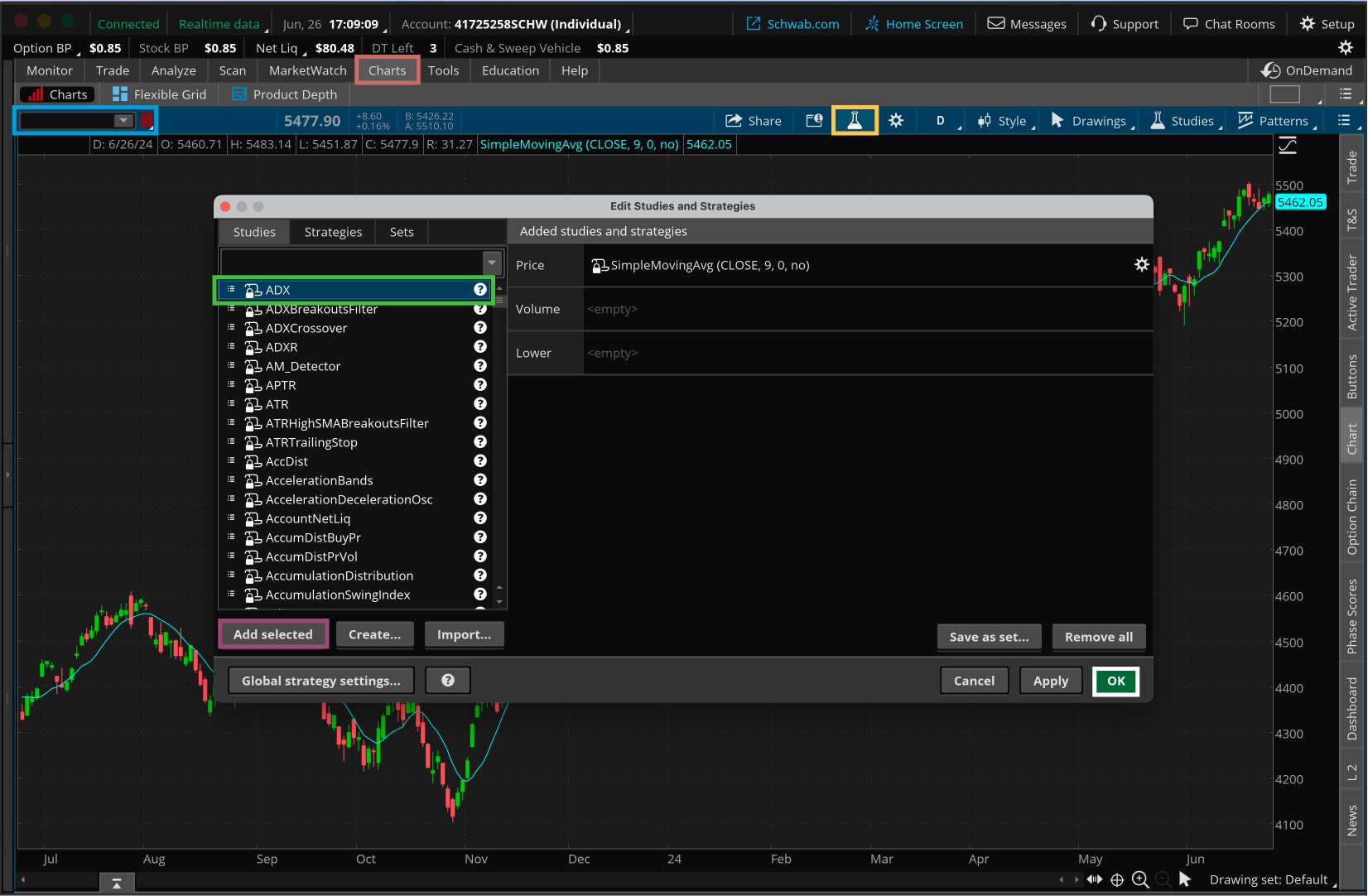This screenshot has width=1368, height=896.
Task: Open the Analyze main tab
Action: (x=174, y=70)
